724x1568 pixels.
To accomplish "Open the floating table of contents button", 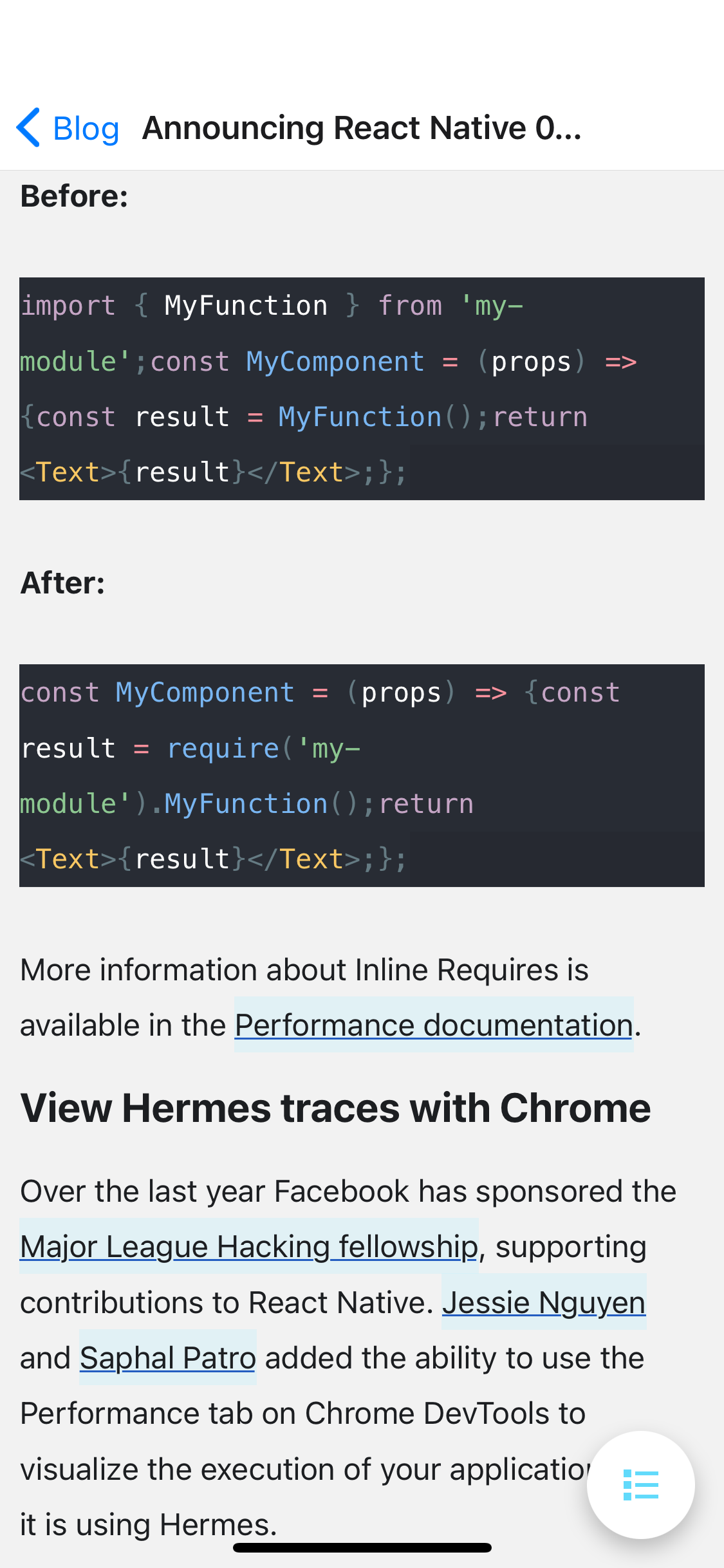I will coord(640,1484).
